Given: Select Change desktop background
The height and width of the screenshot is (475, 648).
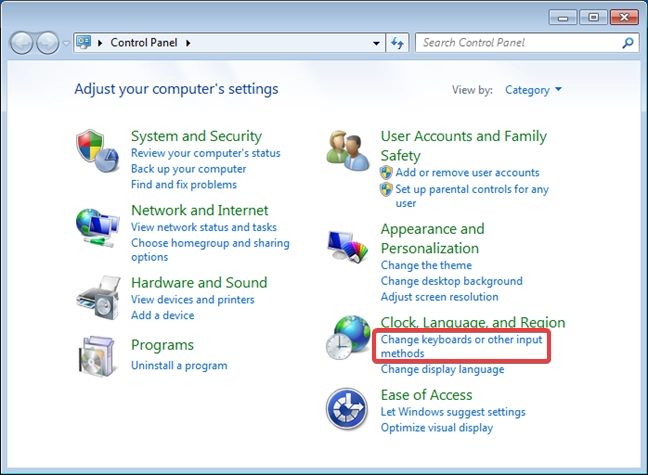Looking at the screenshot, I should point(451,281).
